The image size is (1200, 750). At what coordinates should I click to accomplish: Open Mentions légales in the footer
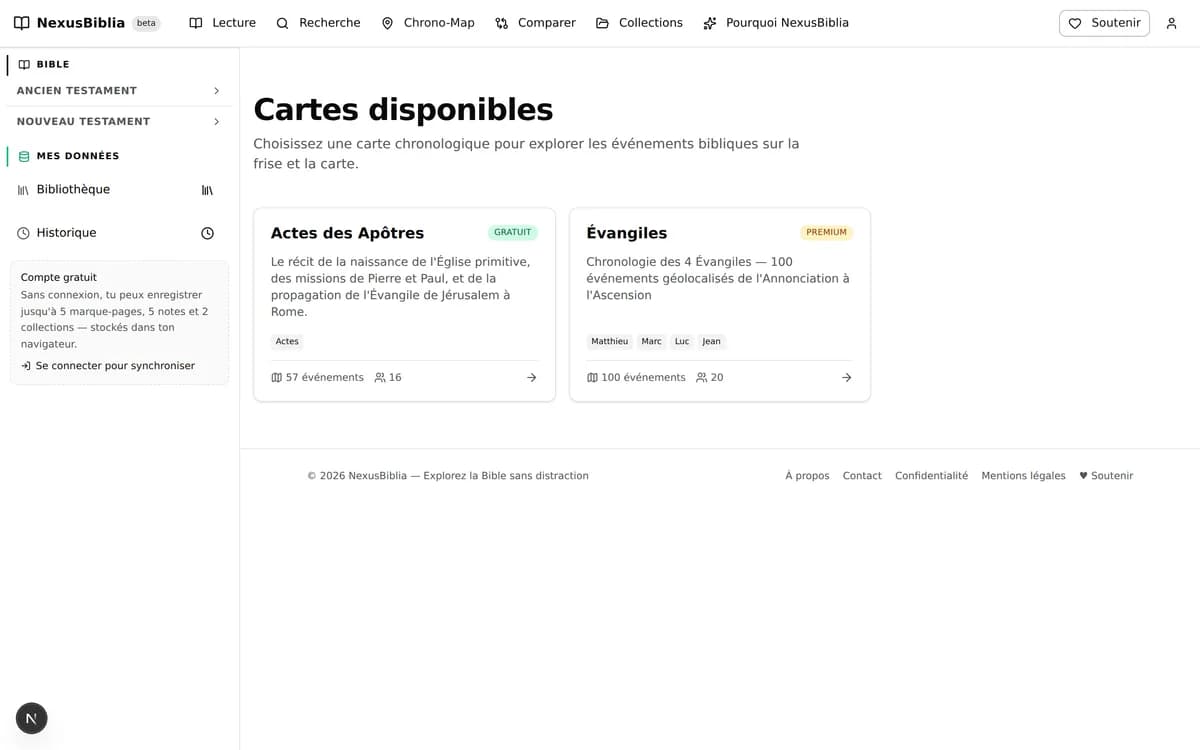[x=1023, y=476]
